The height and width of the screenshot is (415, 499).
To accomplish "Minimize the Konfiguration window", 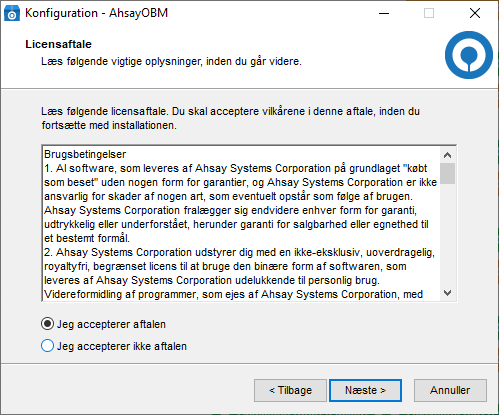I will [384, 13].
